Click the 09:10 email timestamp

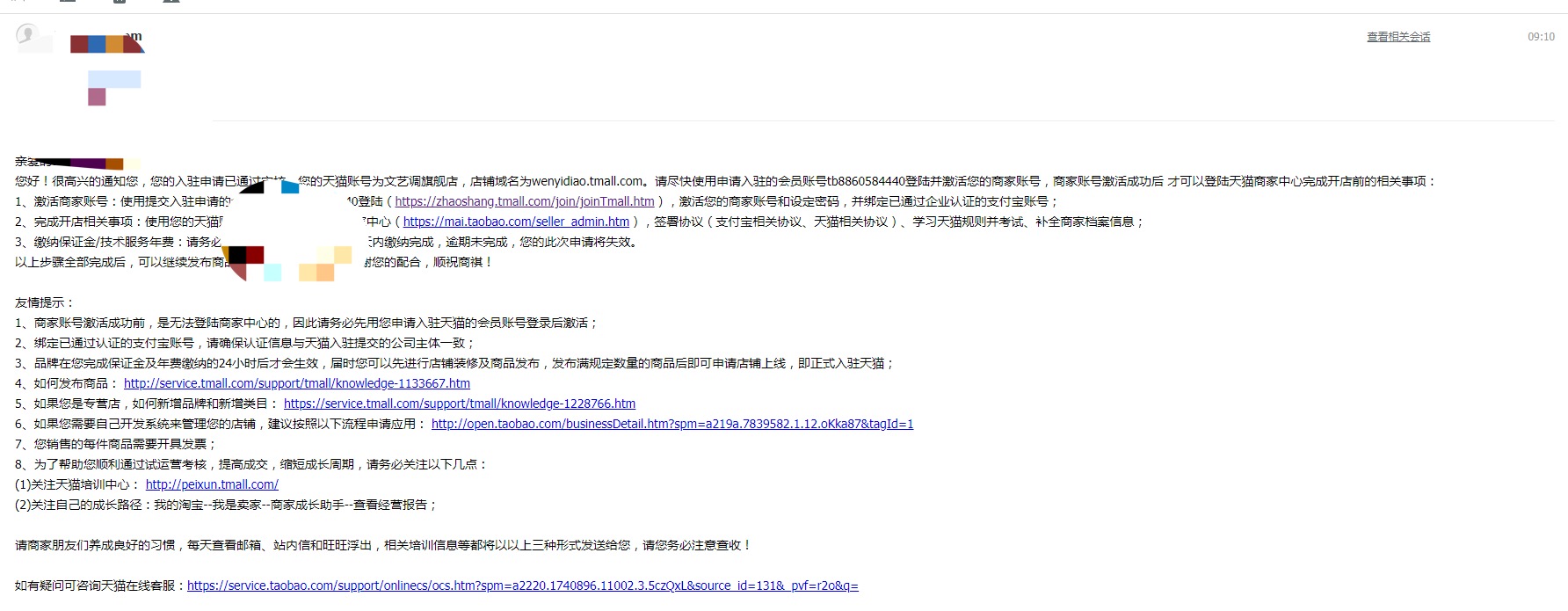pyautogui.click(x=1540, y=37)
